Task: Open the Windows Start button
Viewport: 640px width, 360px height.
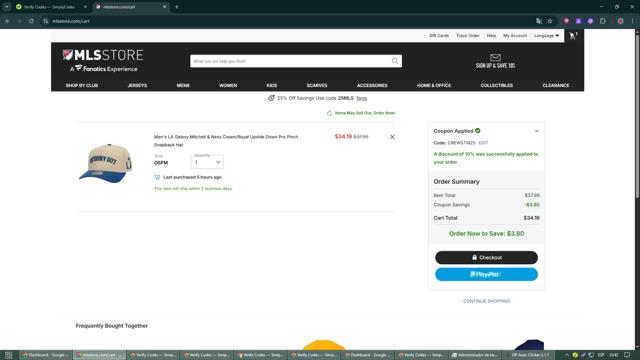Action: coord(9,355)
